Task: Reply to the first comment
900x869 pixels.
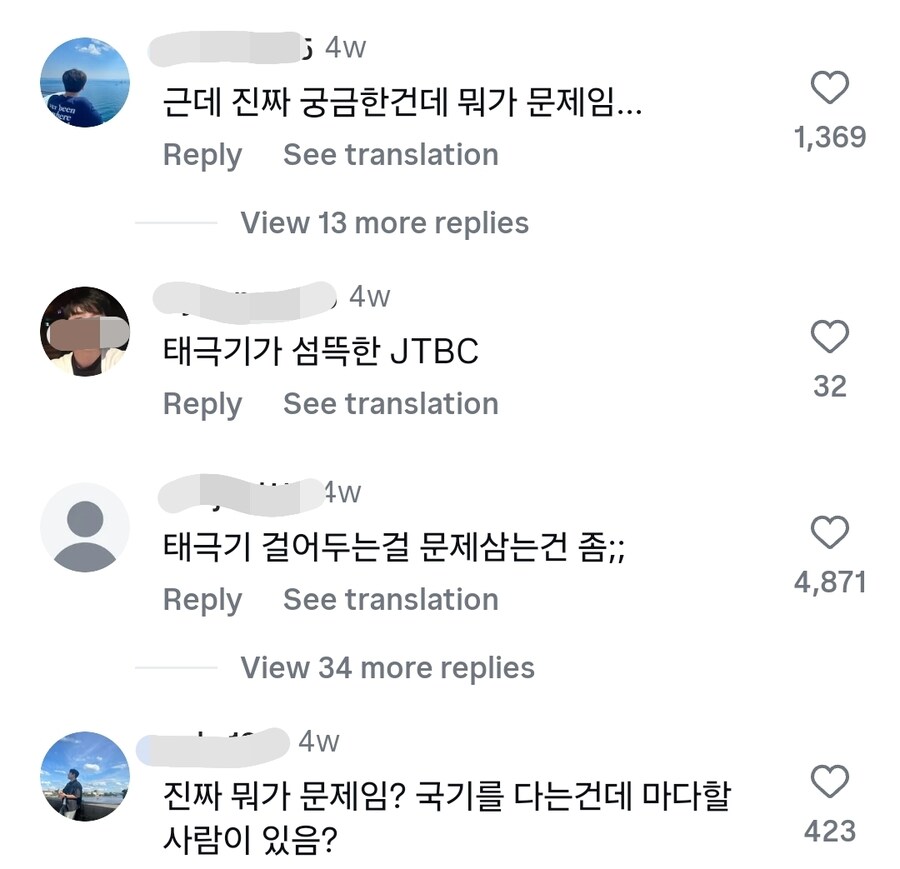Action: pos(202,155)
